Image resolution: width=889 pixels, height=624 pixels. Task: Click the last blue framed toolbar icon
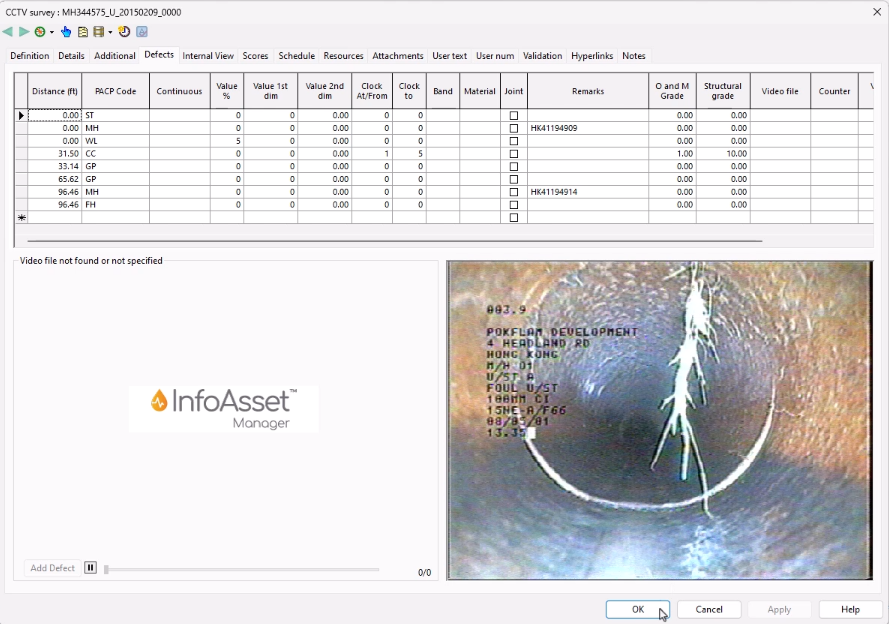coord(142,32)
